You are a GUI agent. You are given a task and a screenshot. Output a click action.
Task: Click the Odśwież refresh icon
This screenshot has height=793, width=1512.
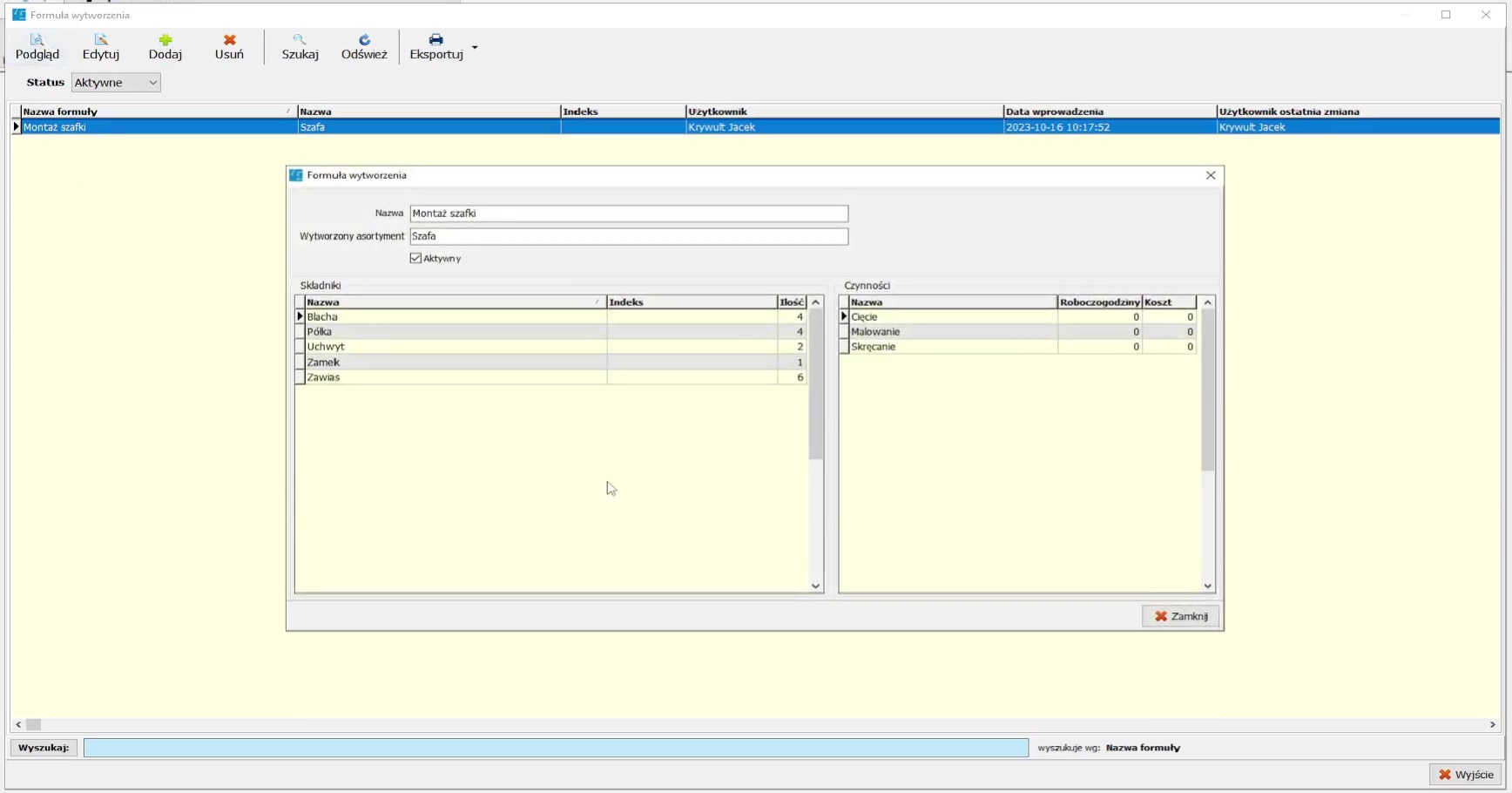click(x=364, y=40)
